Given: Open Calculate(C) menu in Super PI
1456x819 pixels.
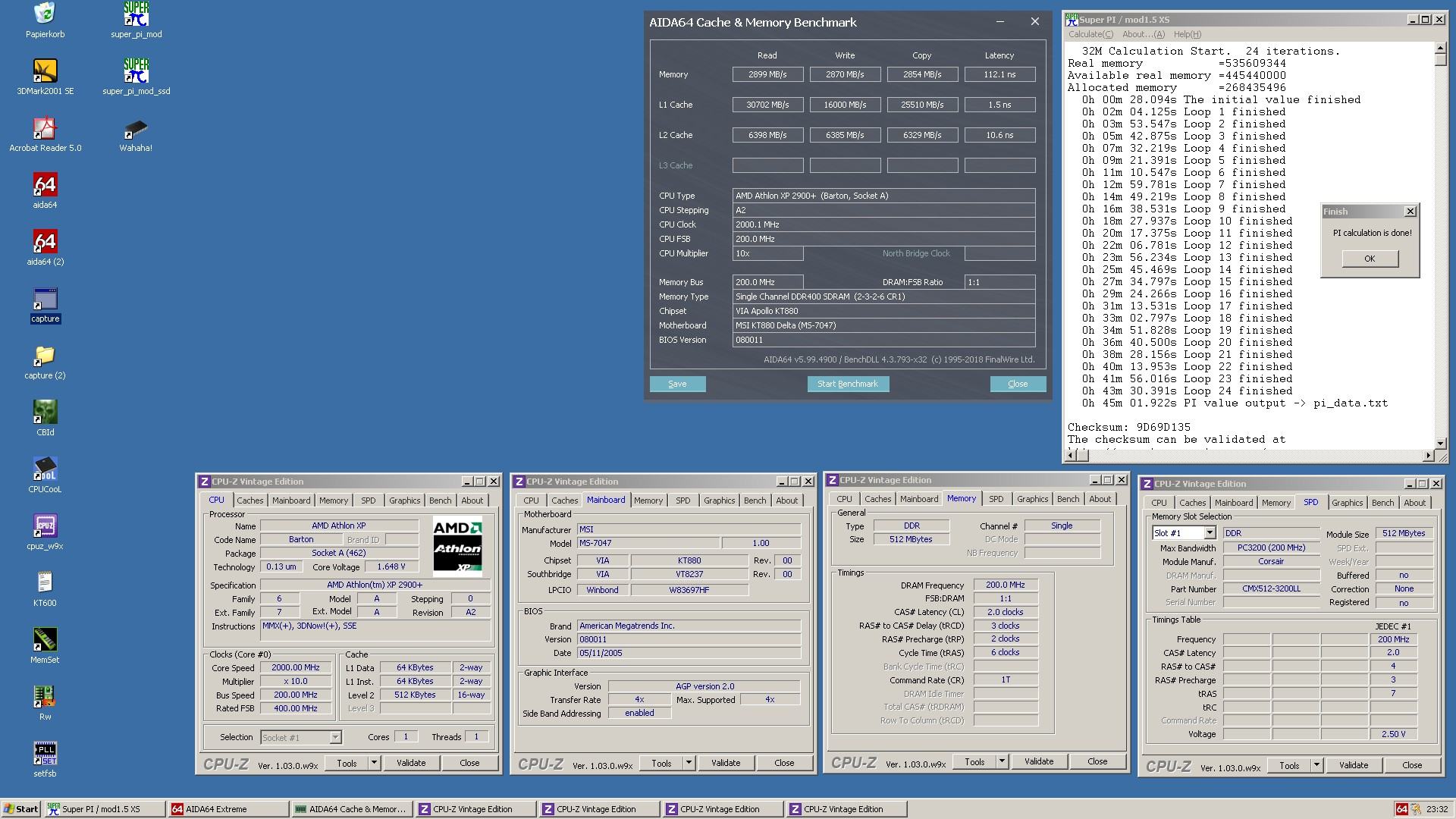Looking at the screenshot, I should (x=1090, y=34).
